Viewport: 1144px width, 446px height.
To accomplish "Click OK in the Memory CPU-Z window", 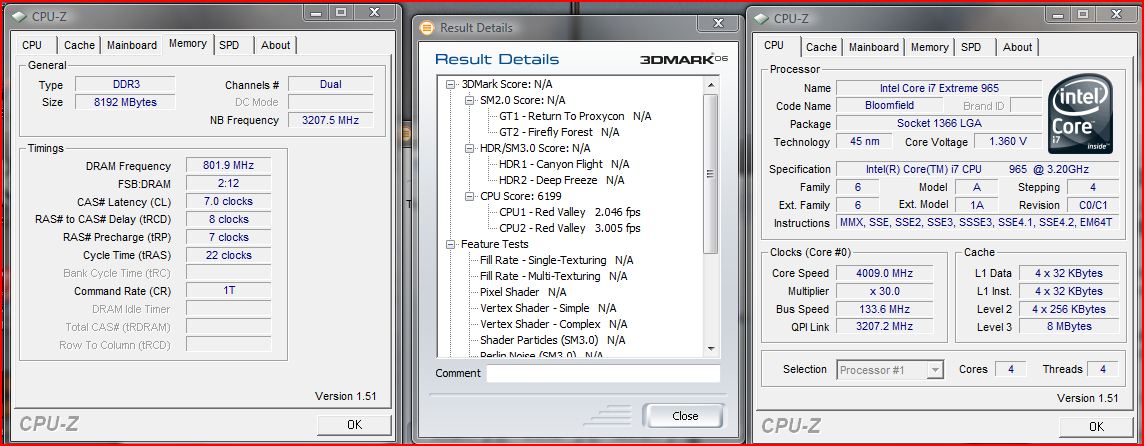I will (x=355, y=425).
